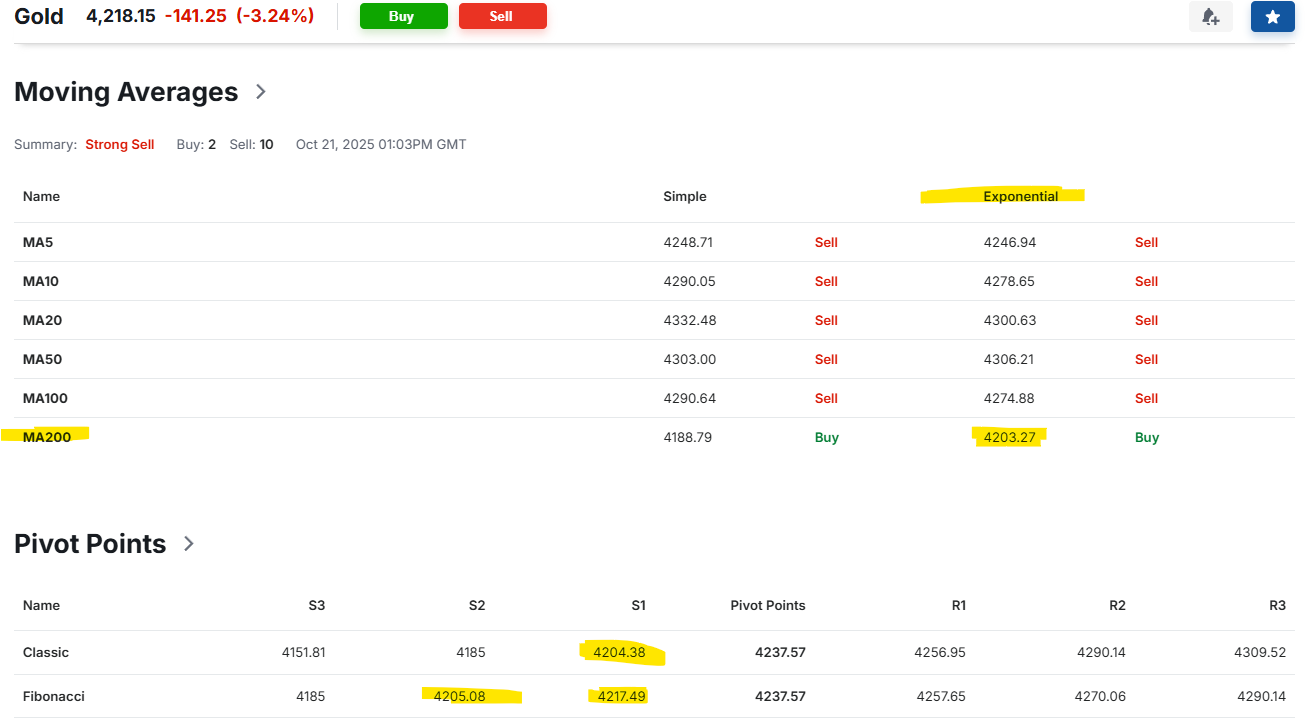The height and width of the screenshot is (724, 1311).
Task: Click the create alert bell icon
Action: [1210, 17]
